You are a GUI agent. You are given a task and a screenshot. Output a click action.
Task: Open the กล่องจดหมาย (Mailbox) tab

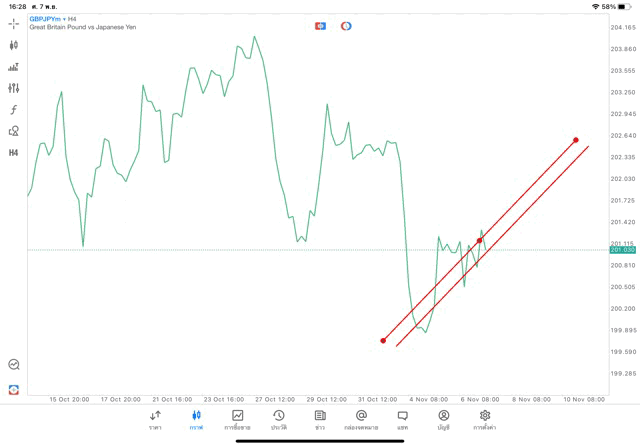(361, 420)
